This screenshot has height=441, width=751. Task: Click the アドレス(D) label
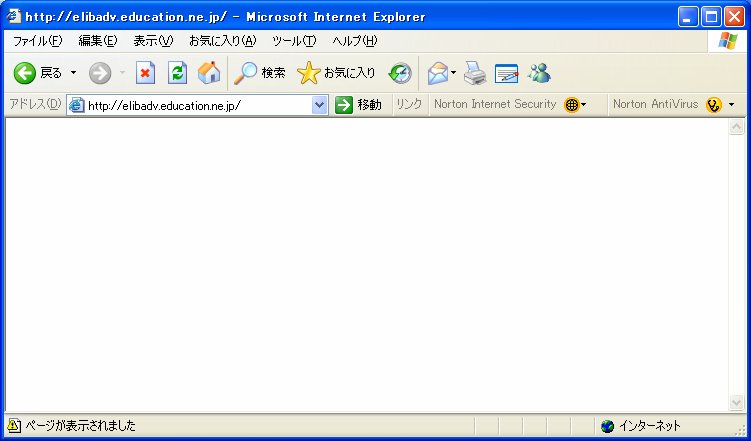(x=35, y=104)
